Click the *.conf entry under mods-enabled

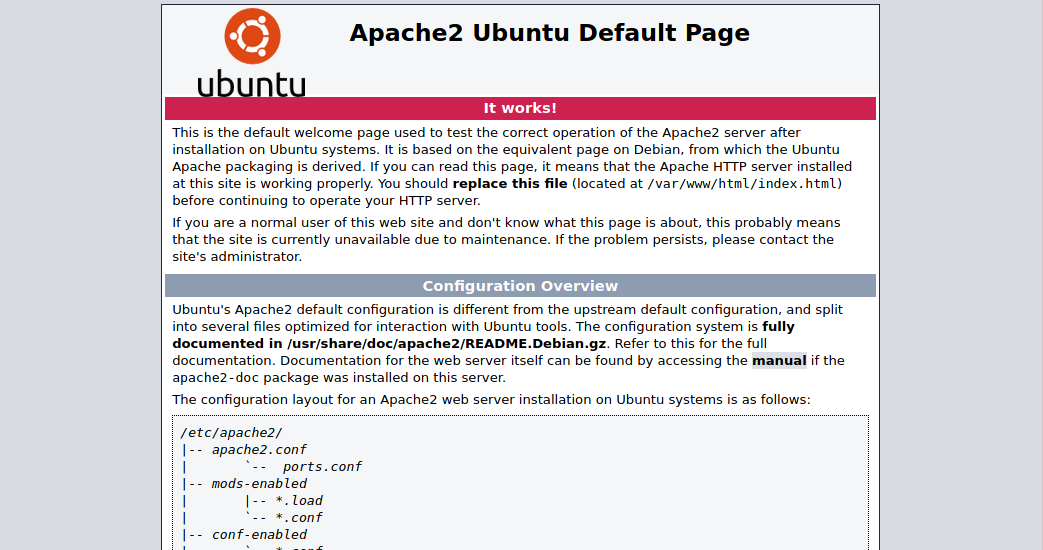point(299,517)
